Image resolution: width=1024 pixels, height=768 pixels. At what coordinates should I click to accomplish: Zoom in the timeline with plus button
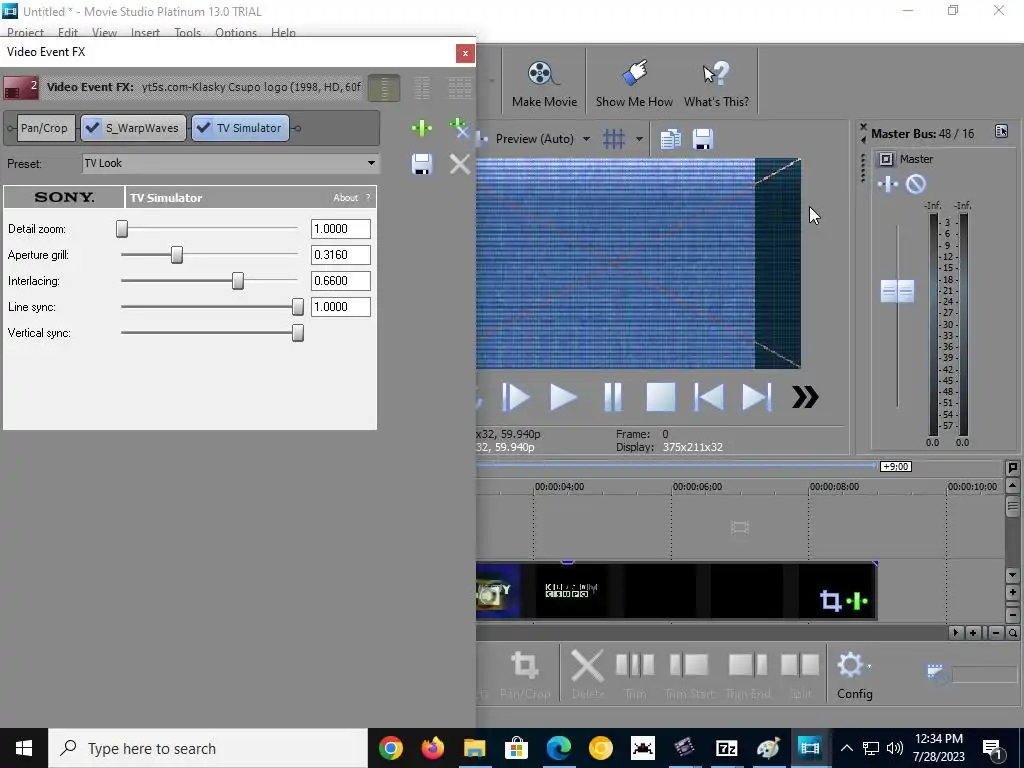973,633
